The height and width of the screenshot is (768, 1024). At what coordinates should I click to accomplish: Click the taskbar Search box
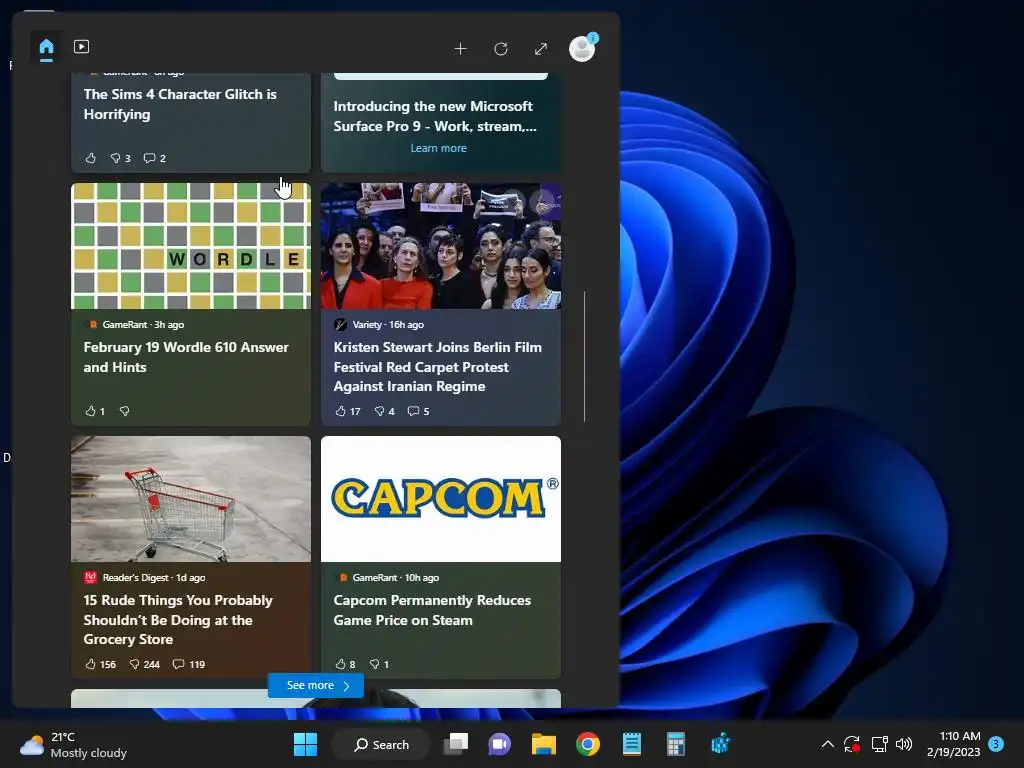381,744
